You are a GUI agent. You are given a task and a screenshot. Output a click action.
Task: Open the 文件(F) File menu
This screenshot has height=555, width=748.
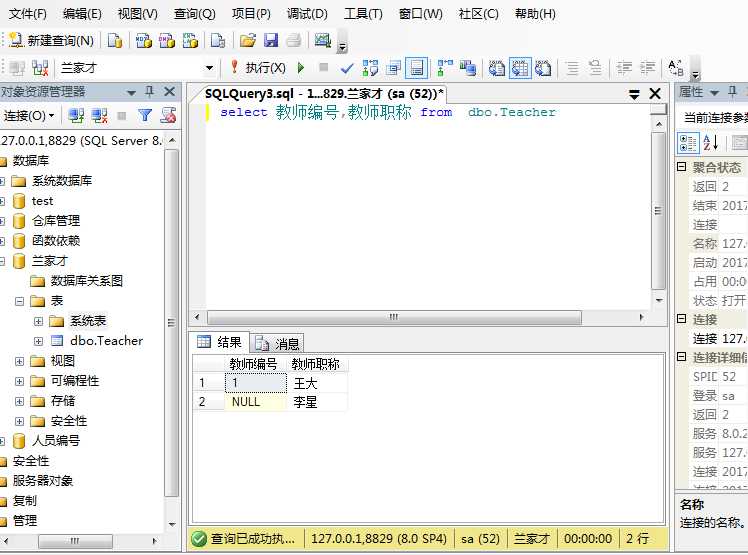28,14
